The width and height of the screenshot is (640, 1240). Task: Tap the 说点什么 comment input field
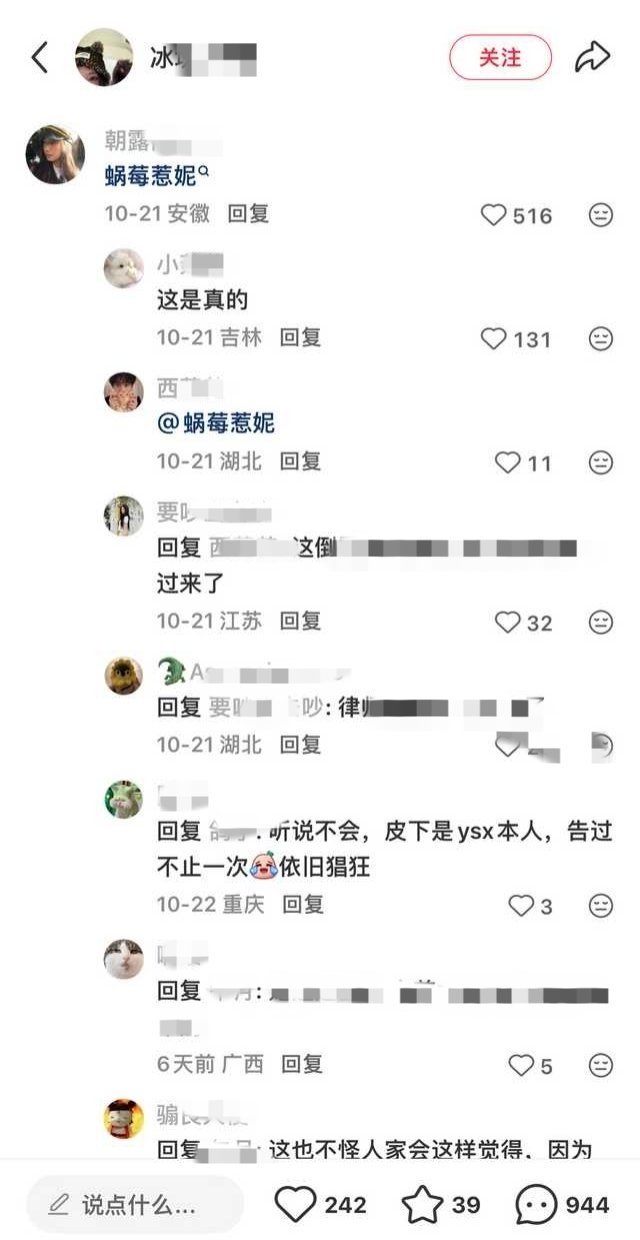[x=135, y=1204]
